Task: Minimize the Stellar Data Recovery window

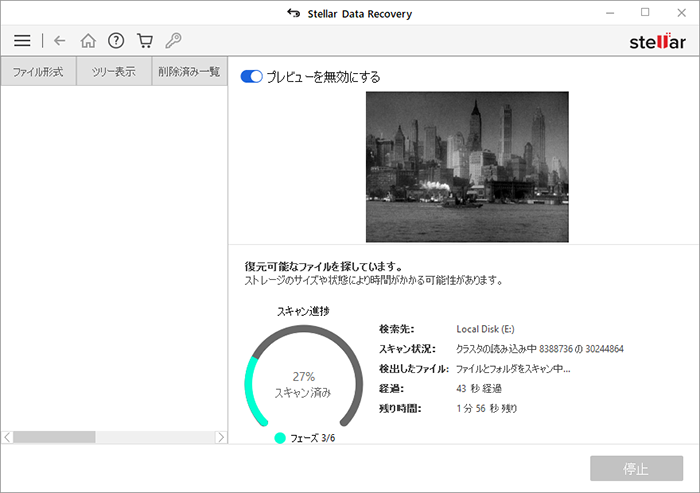Action: [x=610, y=13]
